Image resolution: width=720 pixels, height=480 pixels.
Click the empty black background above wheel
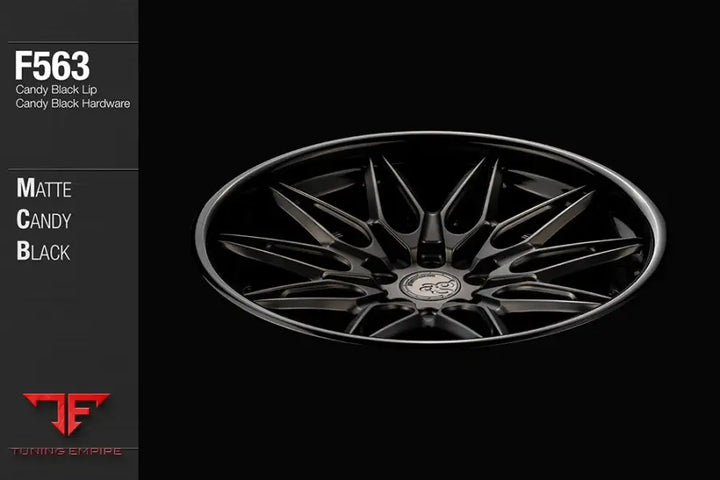point(430,60)
